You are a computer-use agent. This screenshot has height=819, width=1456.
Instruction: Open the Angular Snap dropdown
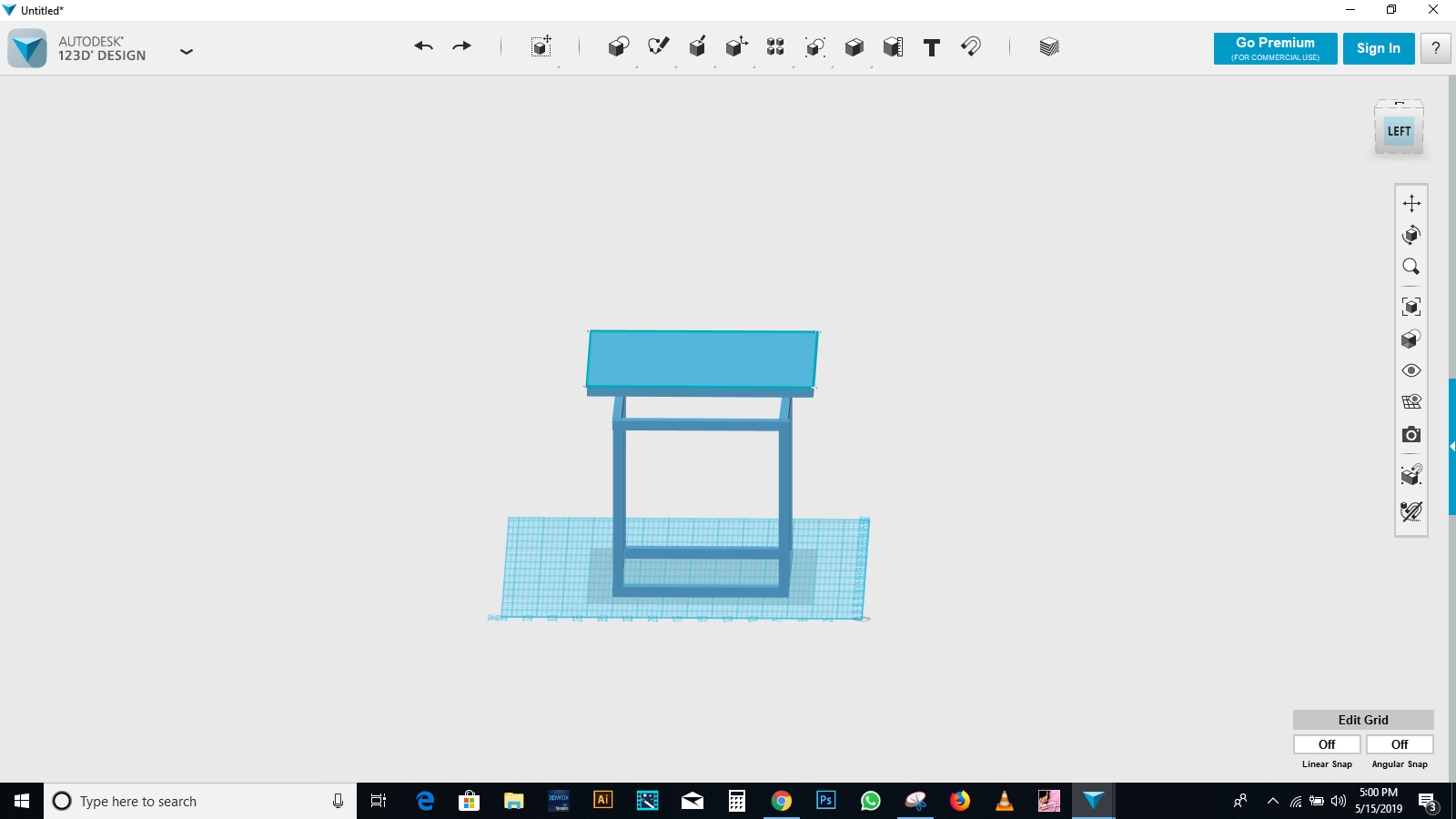1400,744
